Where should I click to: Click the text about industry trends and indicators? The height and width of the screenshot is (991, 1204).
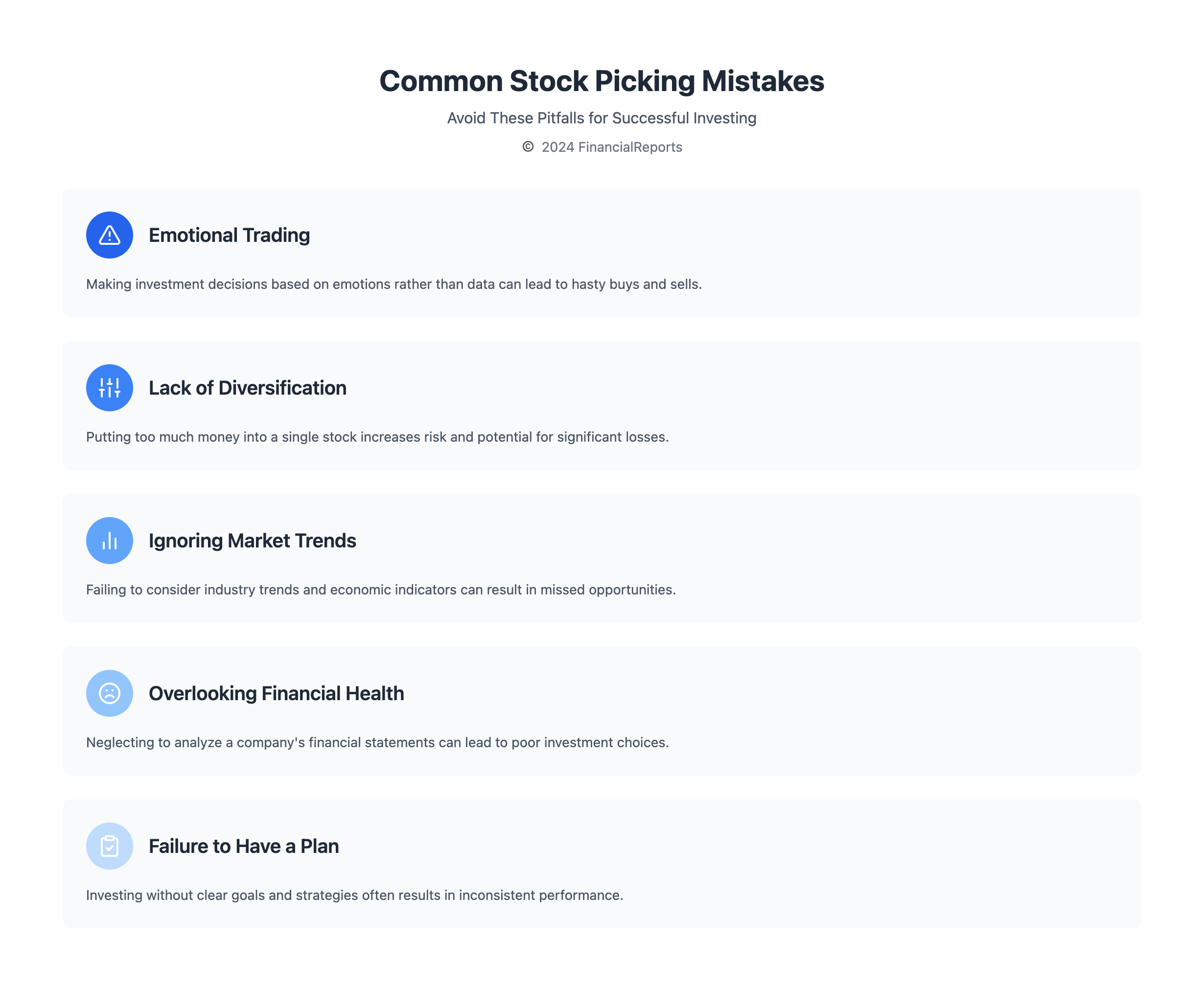(381, 590)
